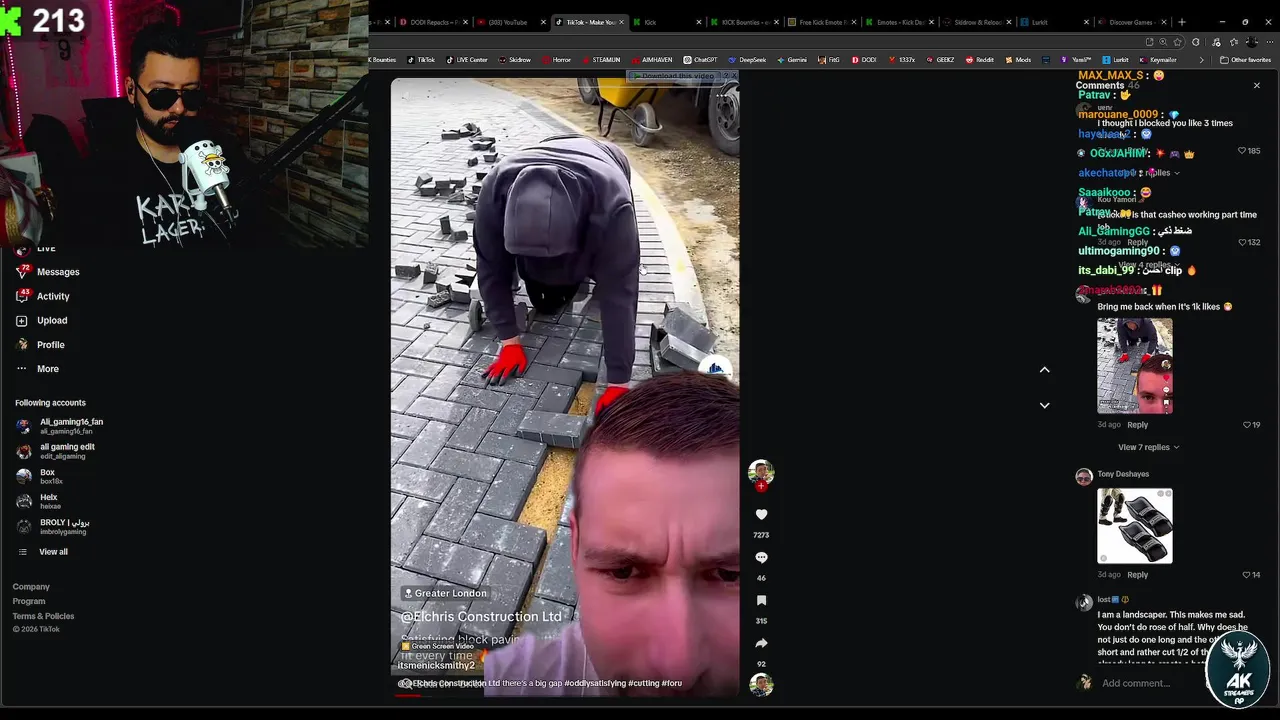Image resolution: width=1280 pixels, height=720 pixels.
Task: Bookmark the video with the save icon
Action: click(761, 600)
